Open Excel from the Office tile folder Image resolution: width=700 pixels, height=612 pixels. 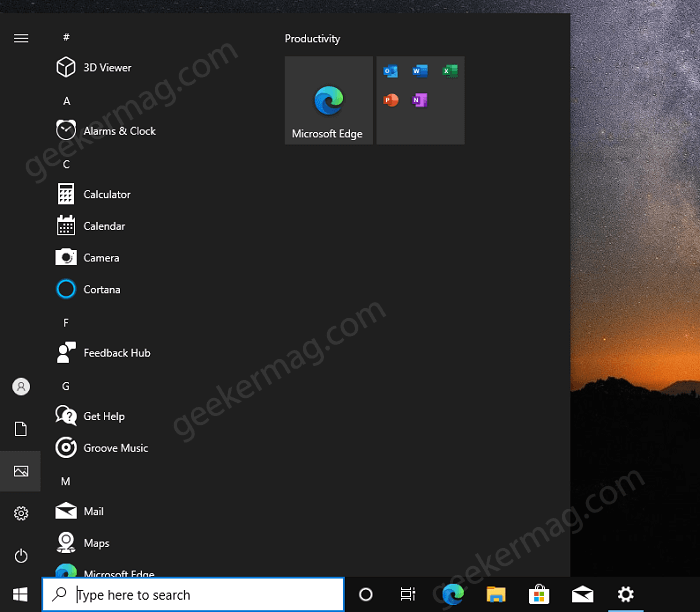(x=450, y=71)
